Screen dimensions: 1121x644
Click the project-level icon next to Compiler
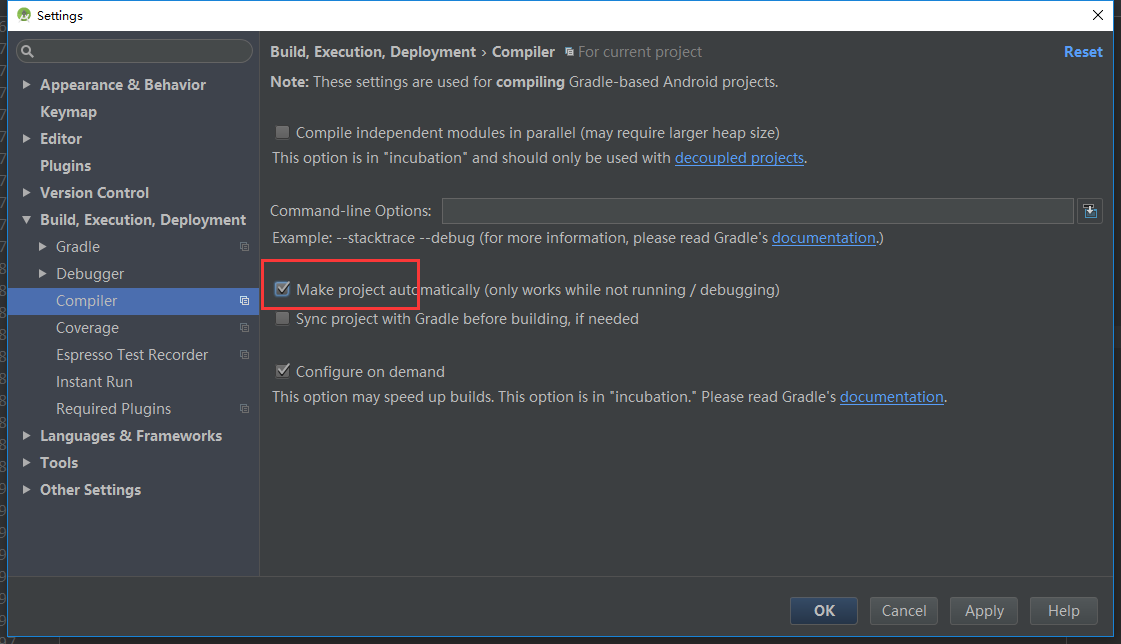point(245,301)
